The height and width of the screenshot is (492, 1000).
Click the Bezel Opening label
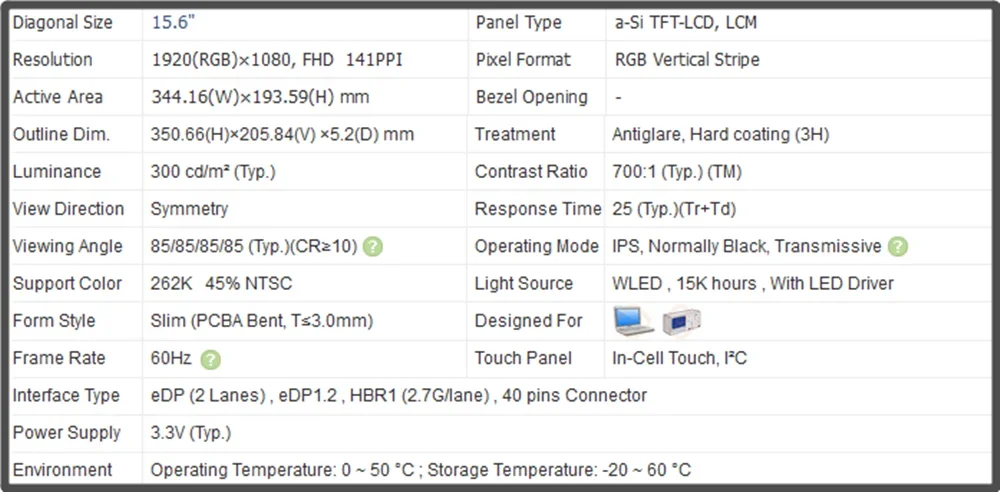(x=531, y=97)
